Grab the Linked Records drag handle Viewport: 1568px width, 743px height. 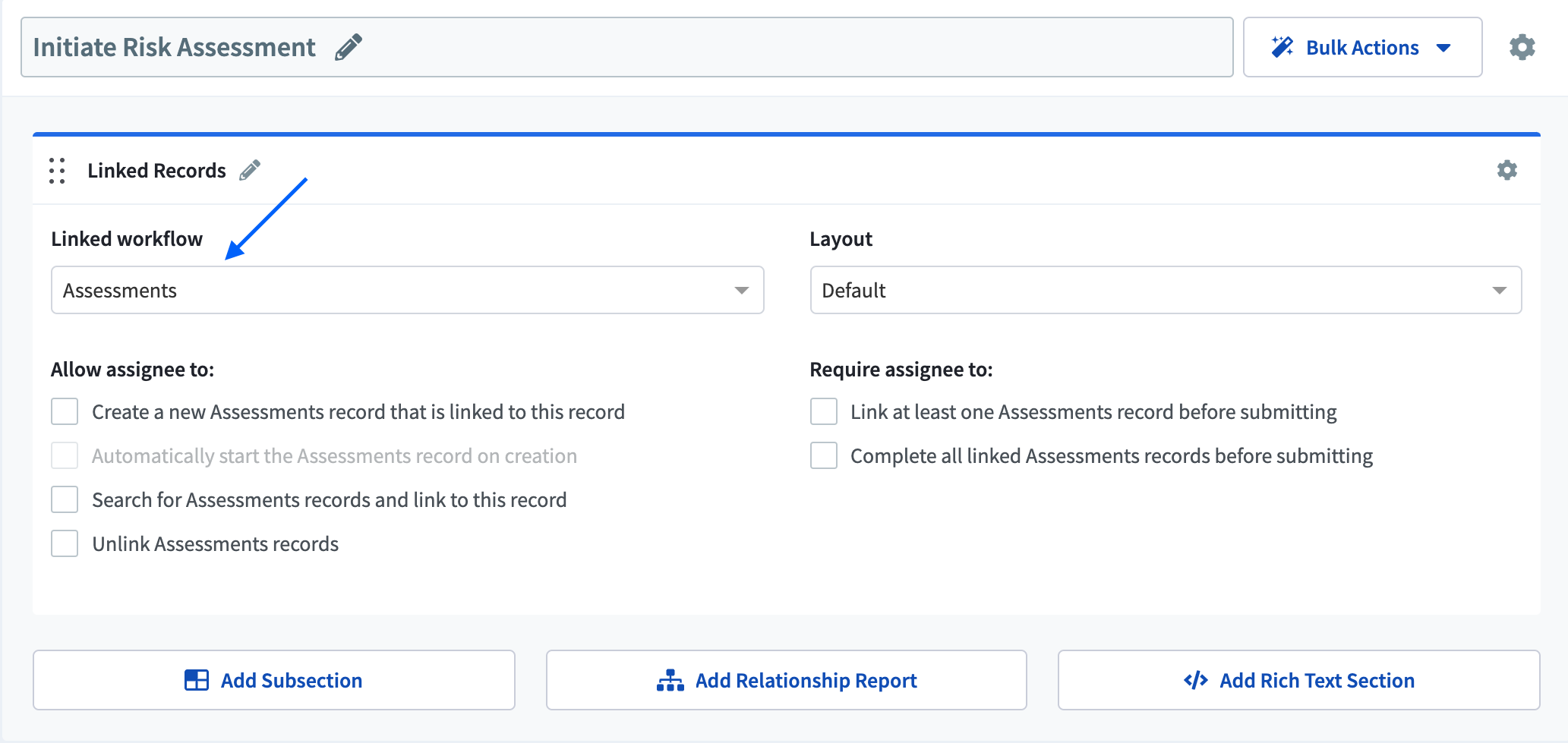point(57,171)
